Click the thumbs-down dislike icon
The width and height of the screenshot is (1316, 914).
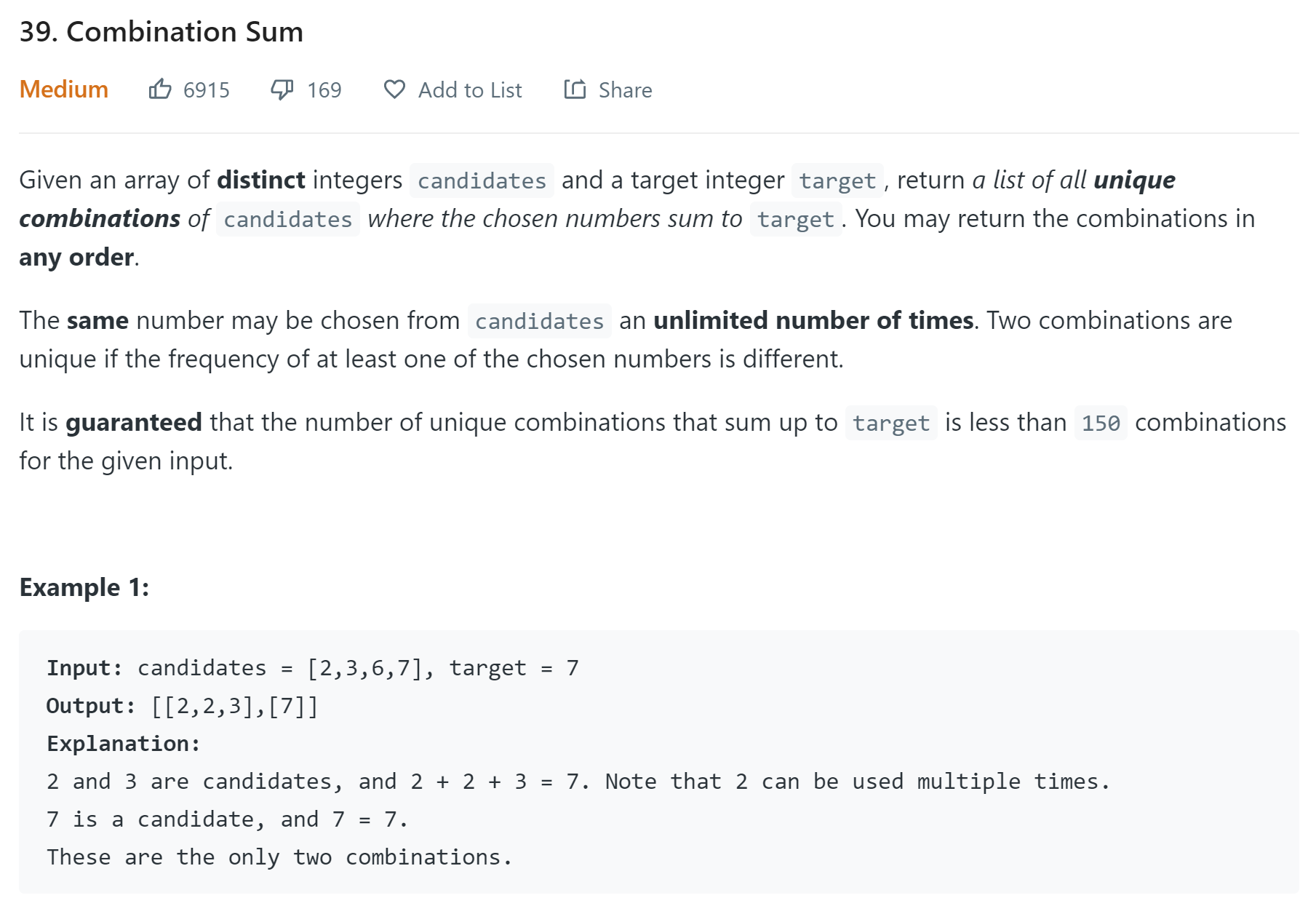click(x=282, y=90)
